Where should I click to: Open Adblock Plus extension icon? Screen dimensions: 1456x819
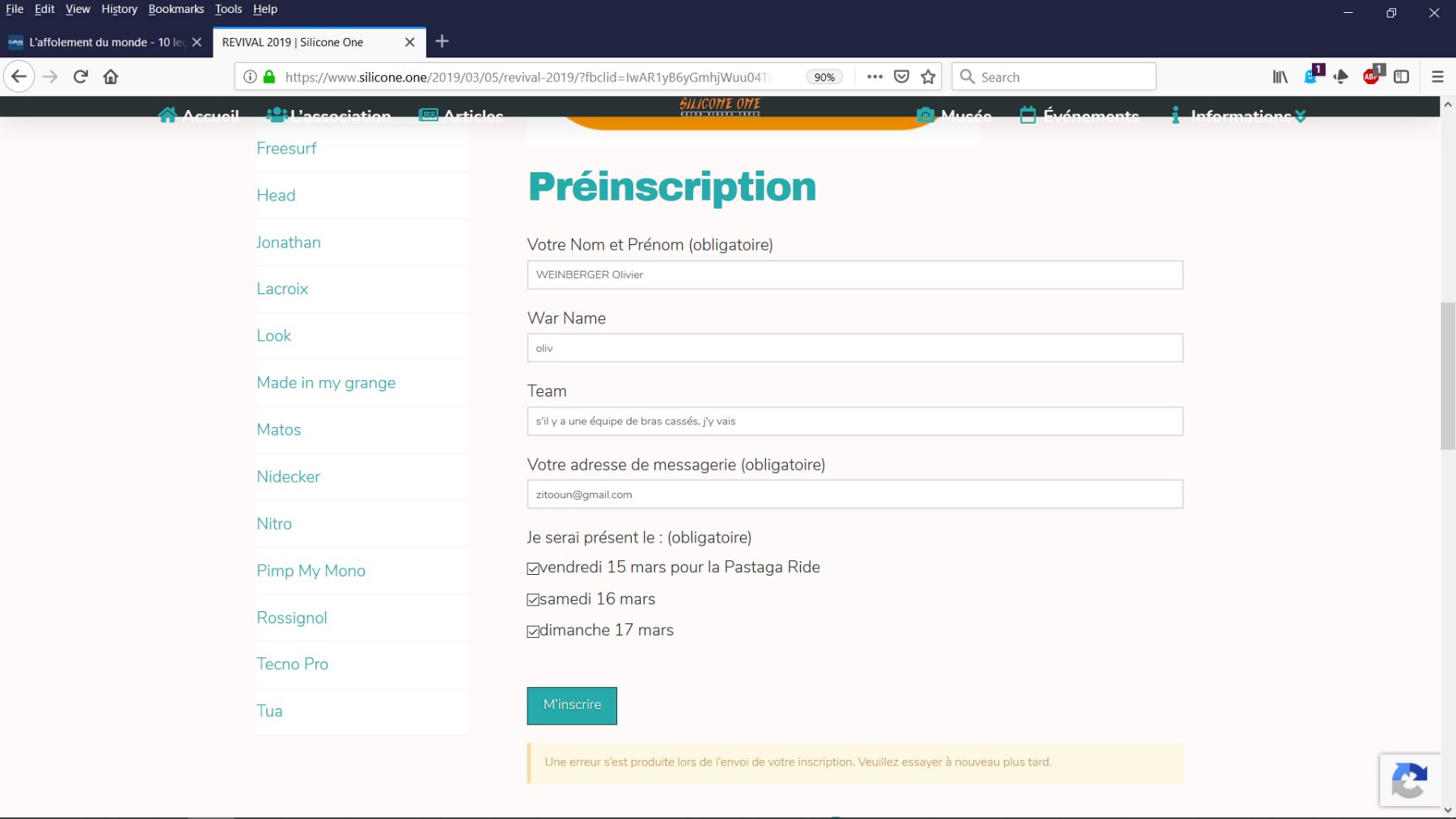[1372, 77]
